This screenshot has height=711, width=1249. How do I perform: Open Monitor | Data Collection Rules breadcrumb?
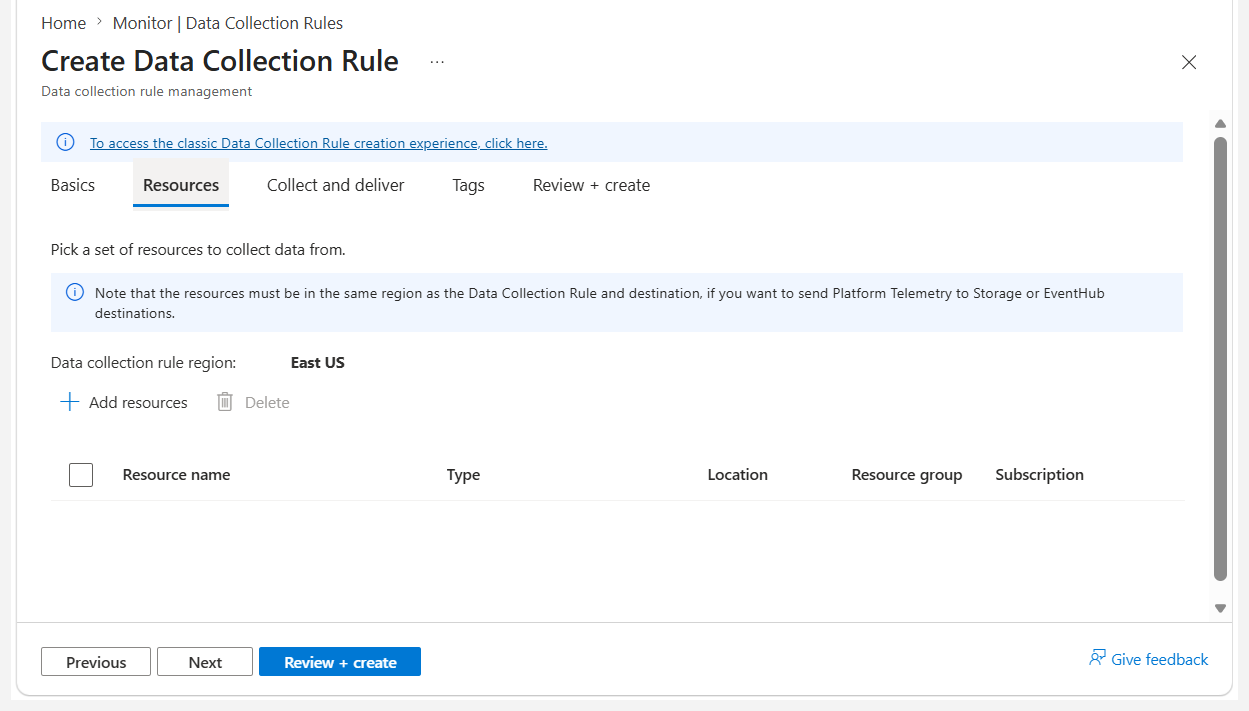point(228,23)
